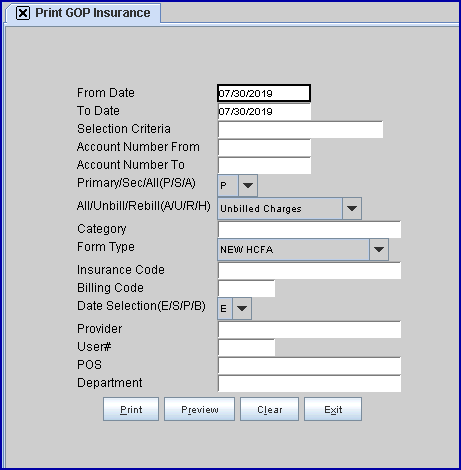Screen dimensions: 461x470
Task: Click the Provider input field
Action: coord(309,329)
